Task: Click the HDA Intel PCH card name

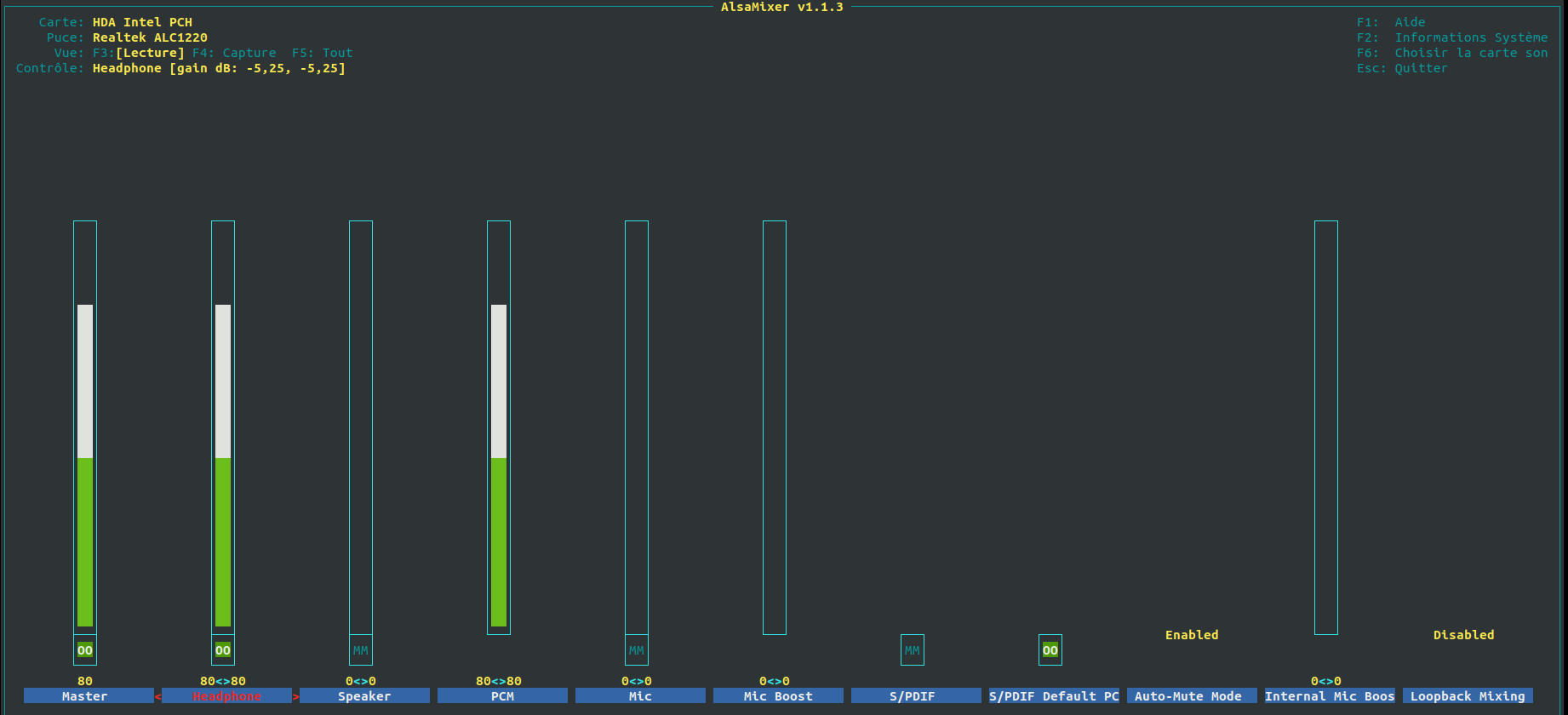Action: [142, 22]
